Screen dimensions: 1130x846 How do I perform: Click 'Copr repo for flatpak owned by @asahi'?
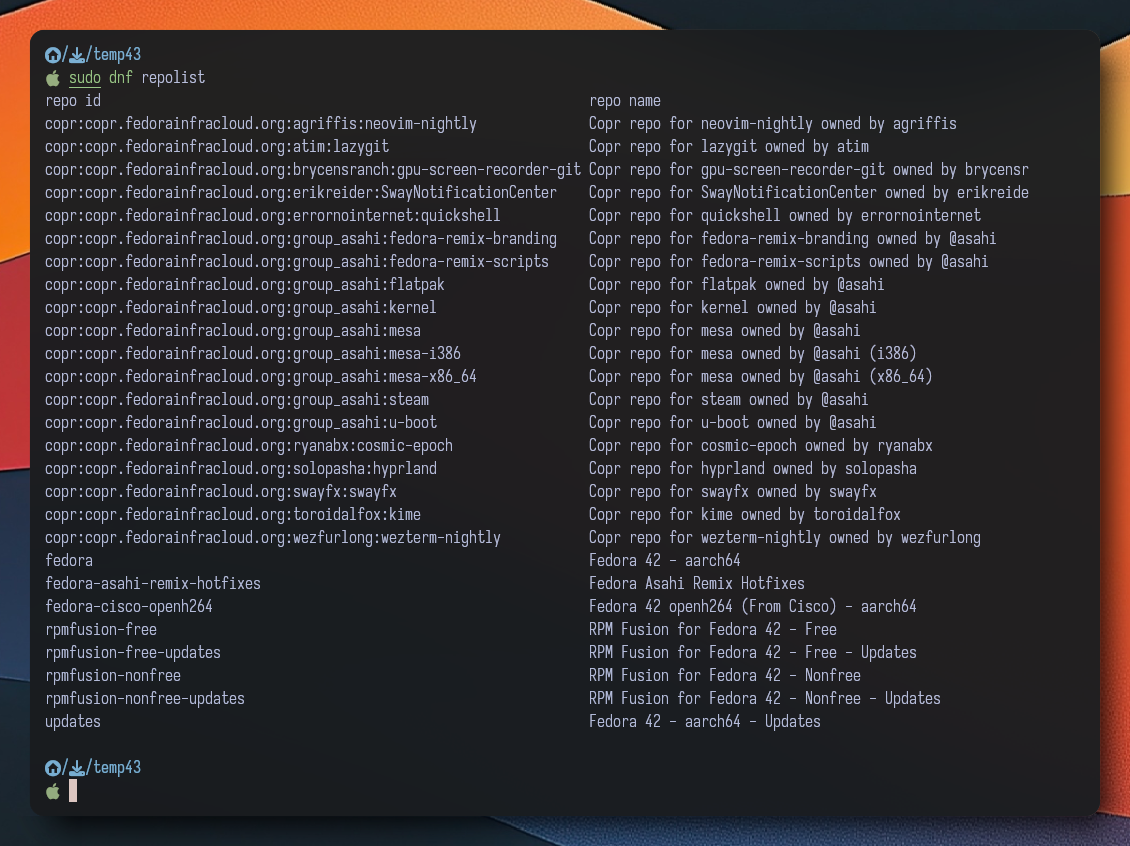click(737, 285)
